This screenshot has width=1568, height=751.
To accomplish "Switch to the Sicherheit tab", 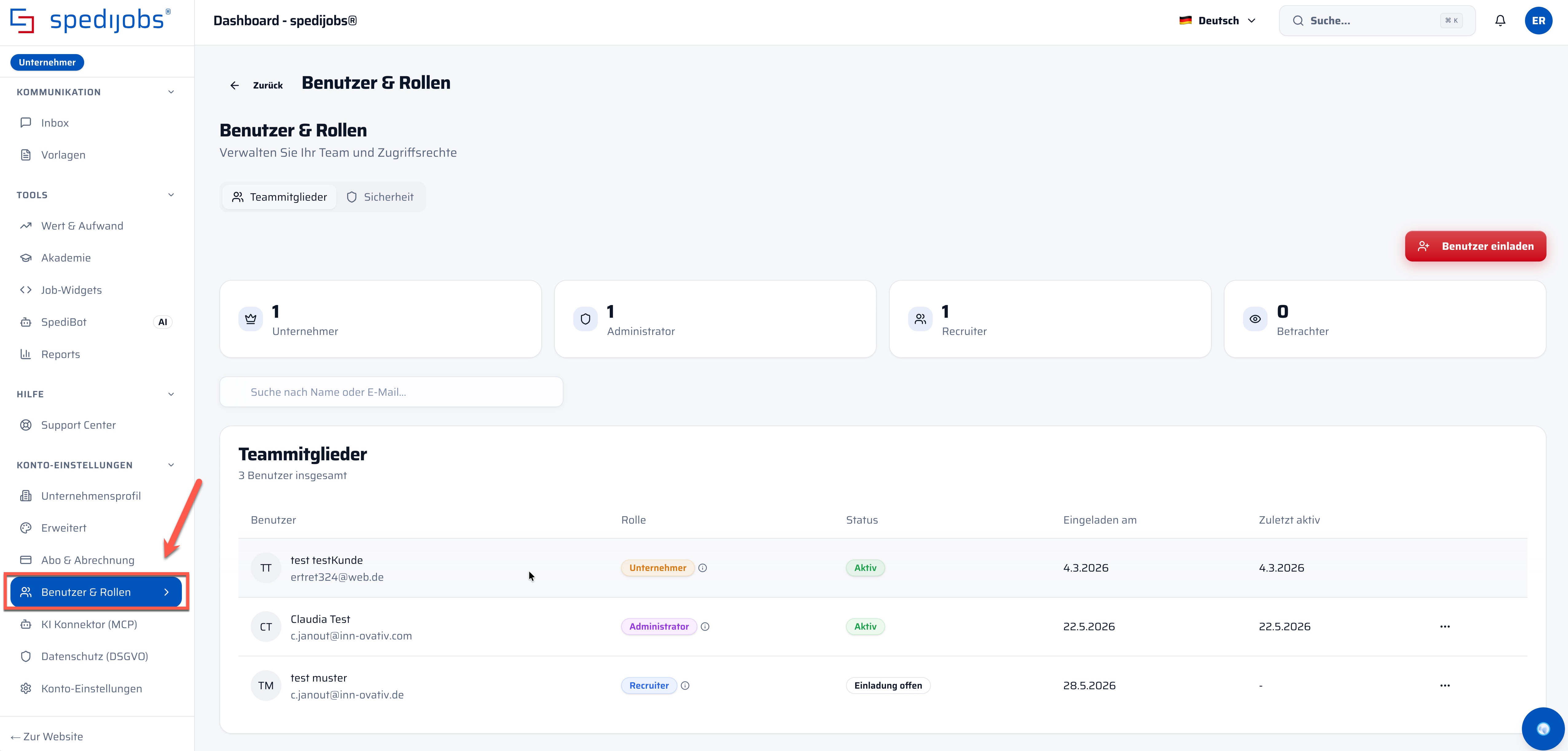I will pyautogui.click(x=380, y=197).
